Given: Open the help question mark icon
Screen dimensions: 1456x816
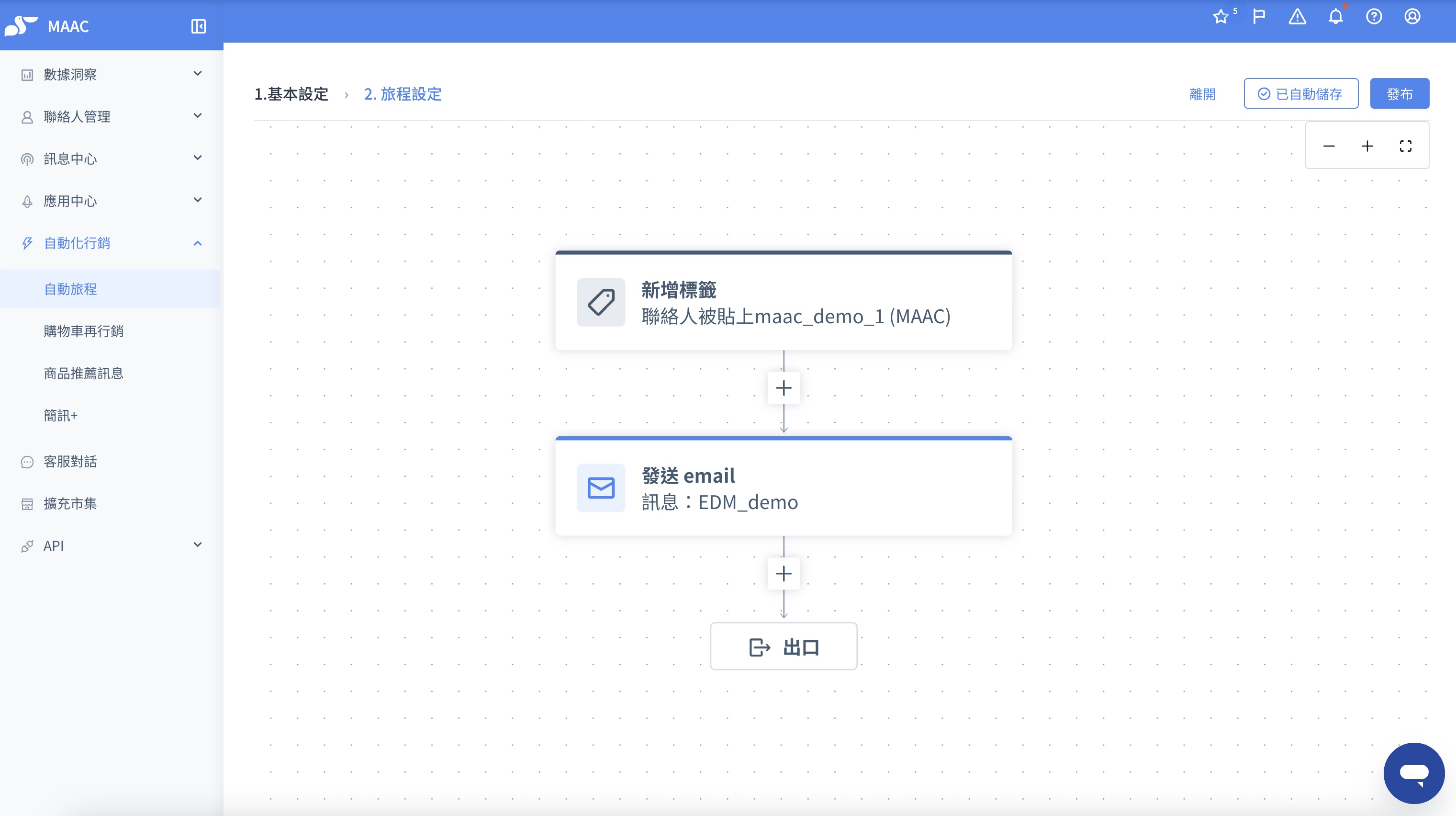Looking at the screenshot, I should (1374, 16).
